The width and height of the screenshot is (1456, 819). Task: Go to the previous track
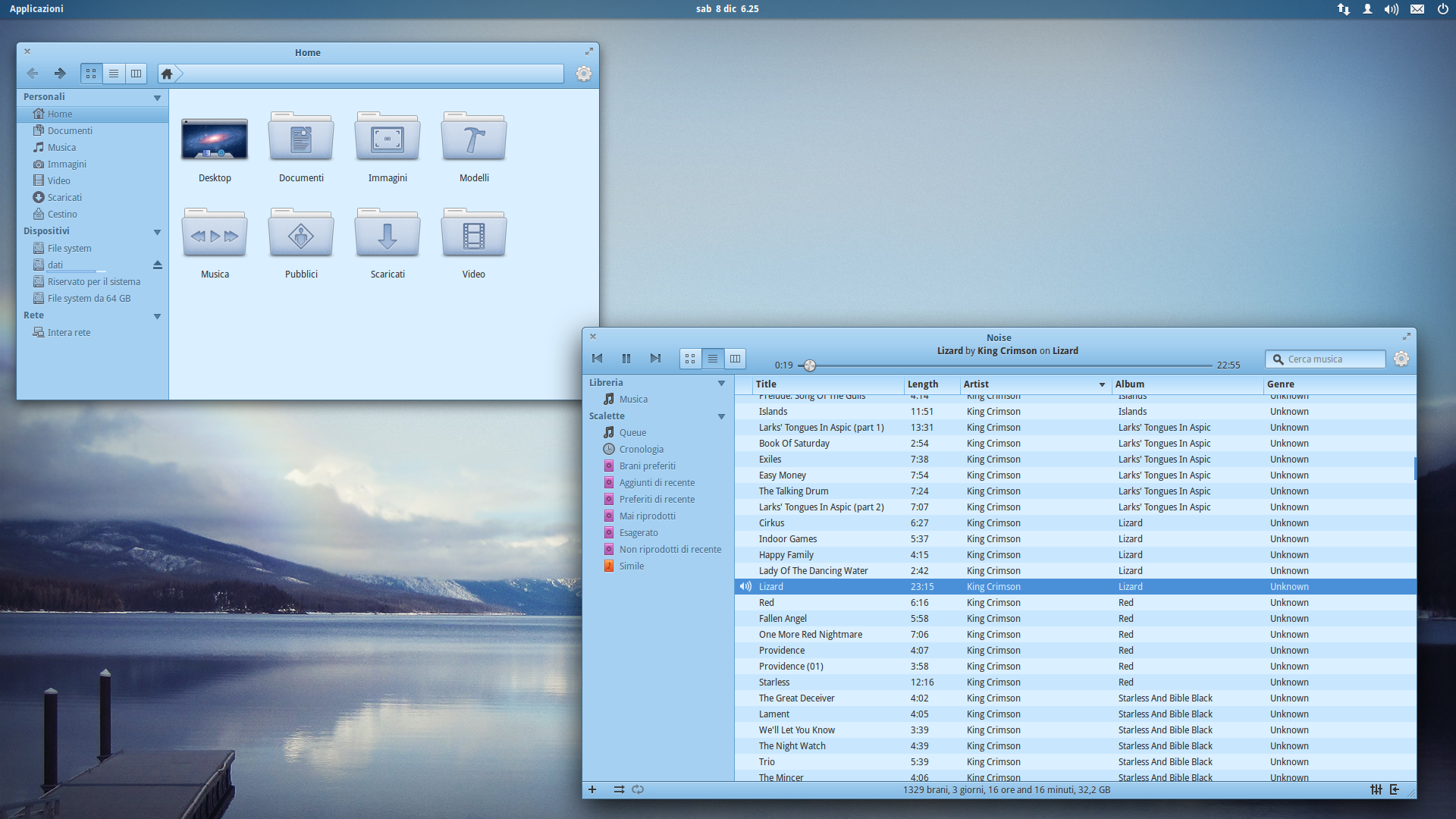point(598,359)
